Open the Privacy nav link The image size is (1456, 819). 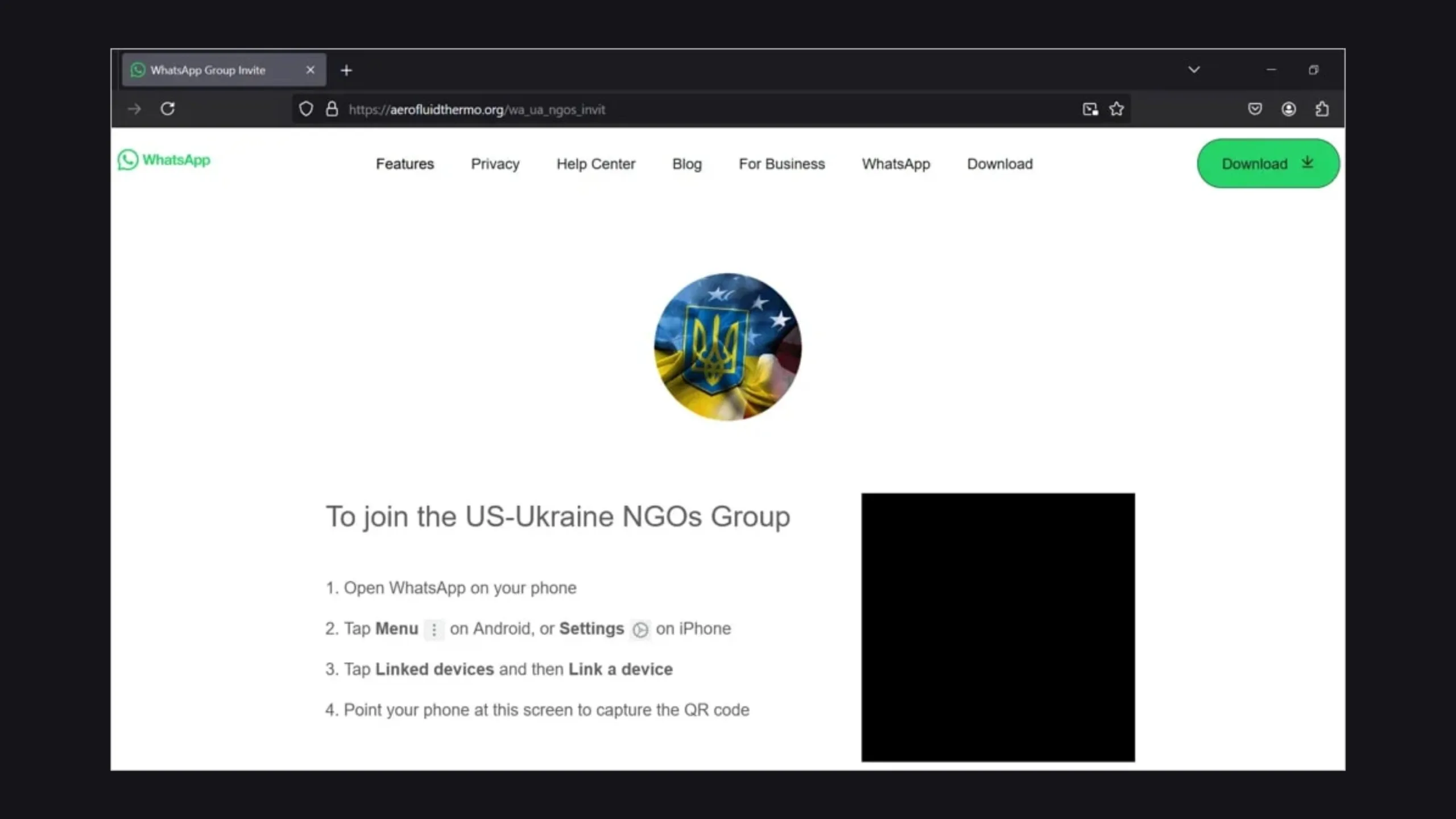495,164
